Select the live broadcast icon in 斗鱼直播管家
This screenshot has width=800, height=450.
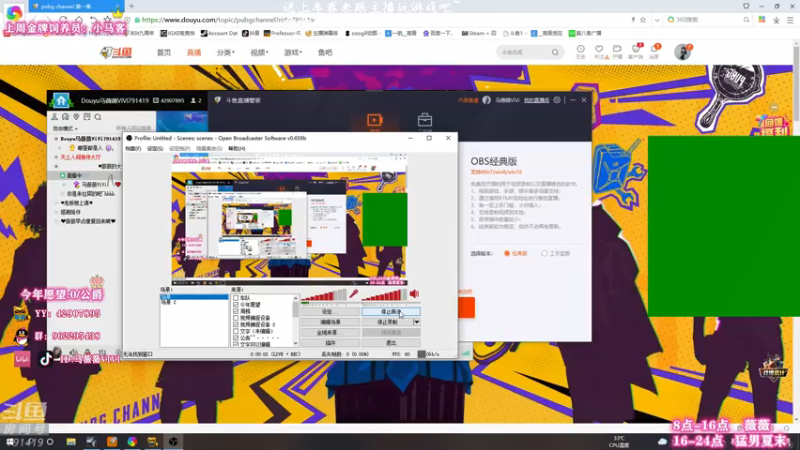(374, 120)
